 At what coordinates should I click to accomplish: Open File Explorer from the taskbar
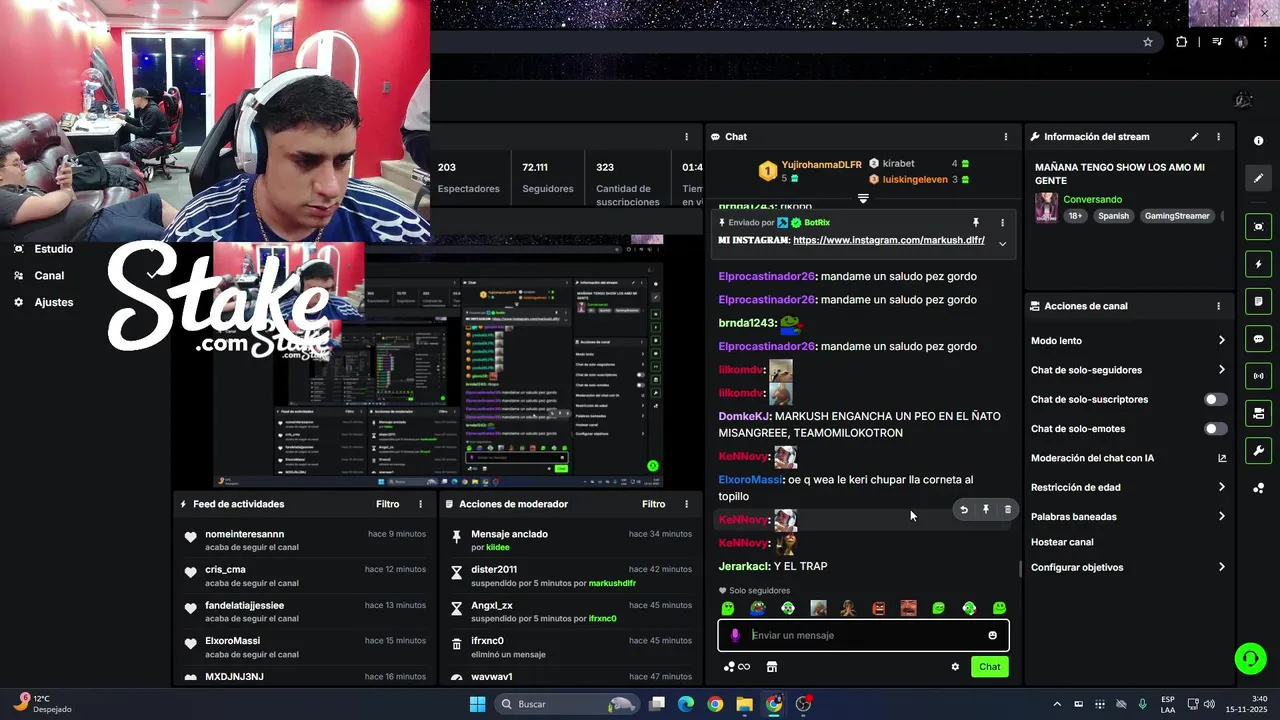coord(744,704)
